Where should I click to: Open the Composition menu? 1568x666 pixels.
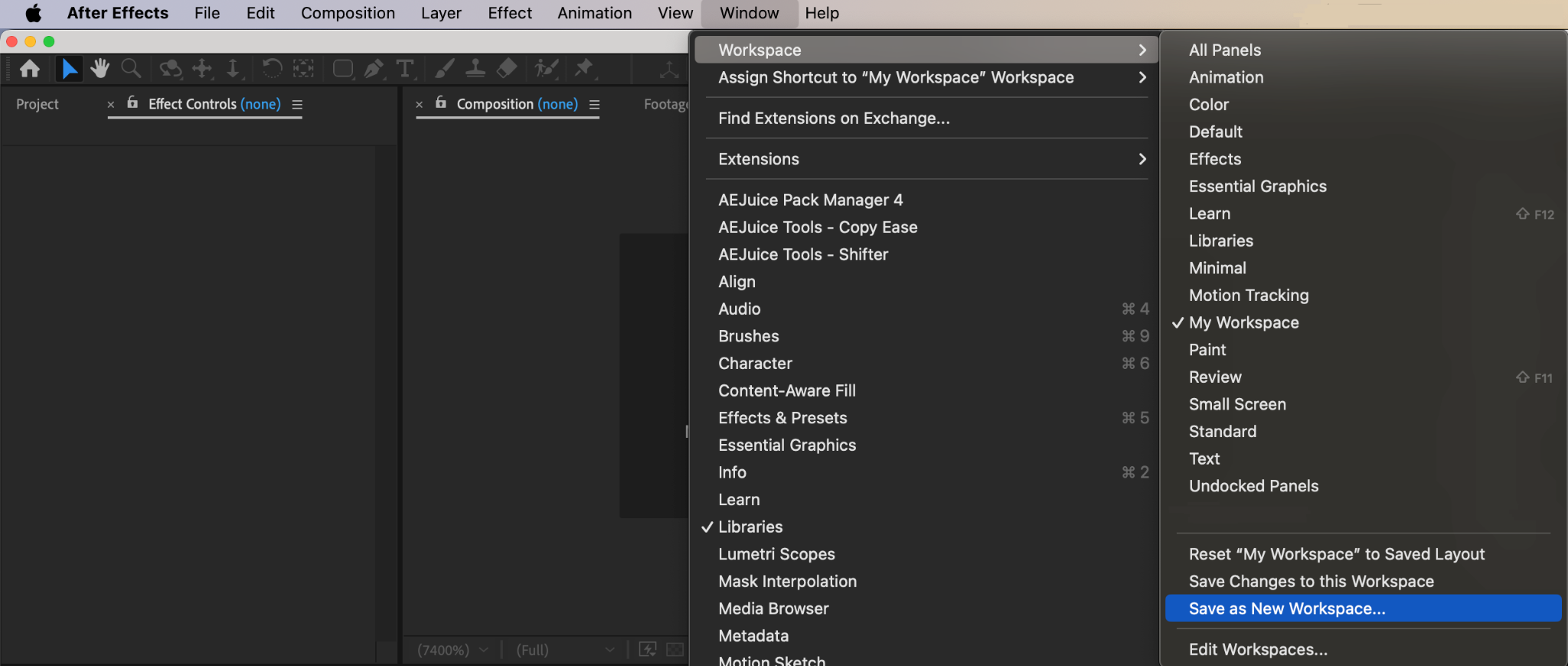tap(348, 13)
